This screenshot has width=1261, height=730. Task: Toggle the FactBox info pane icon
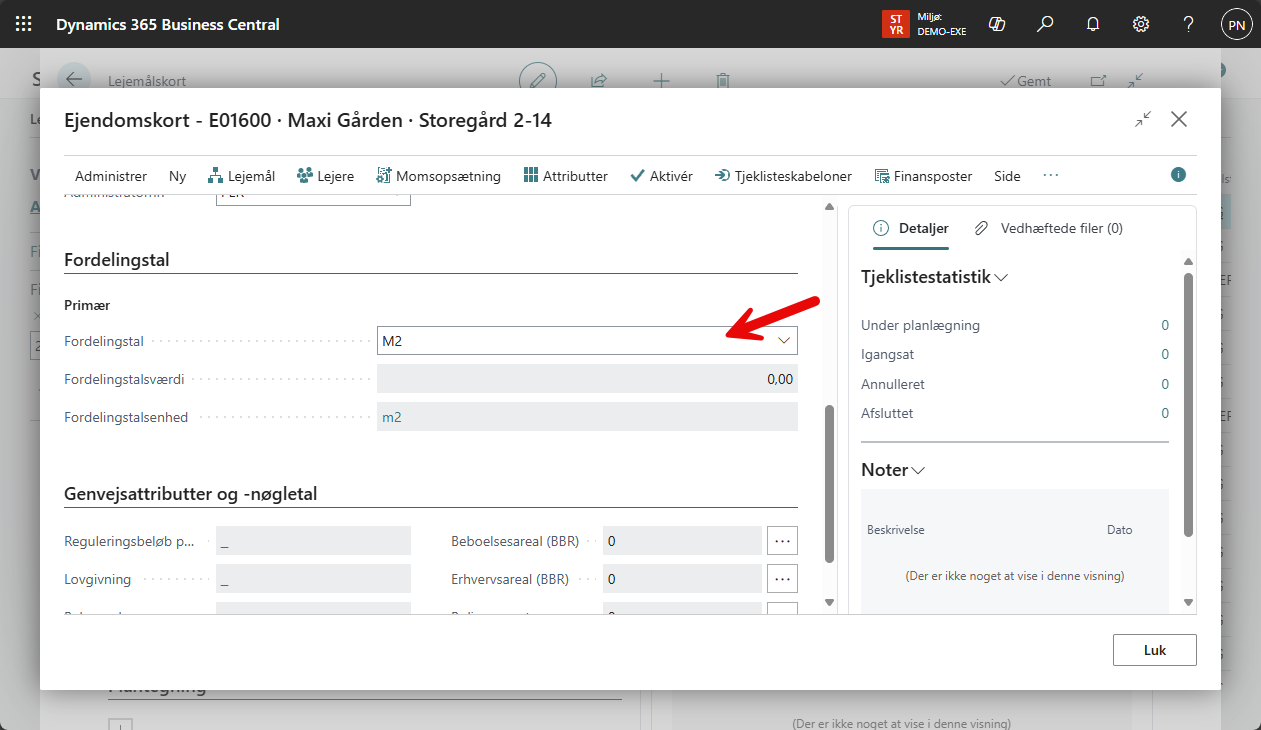coord(1178,175)
